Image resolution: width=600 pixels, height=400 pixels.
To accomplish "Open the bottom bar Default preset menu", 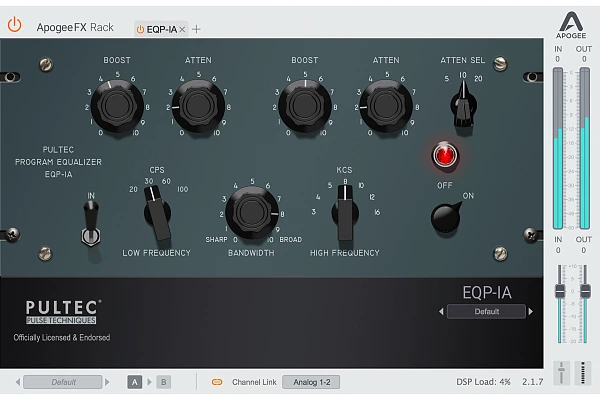I will [63, 382].
